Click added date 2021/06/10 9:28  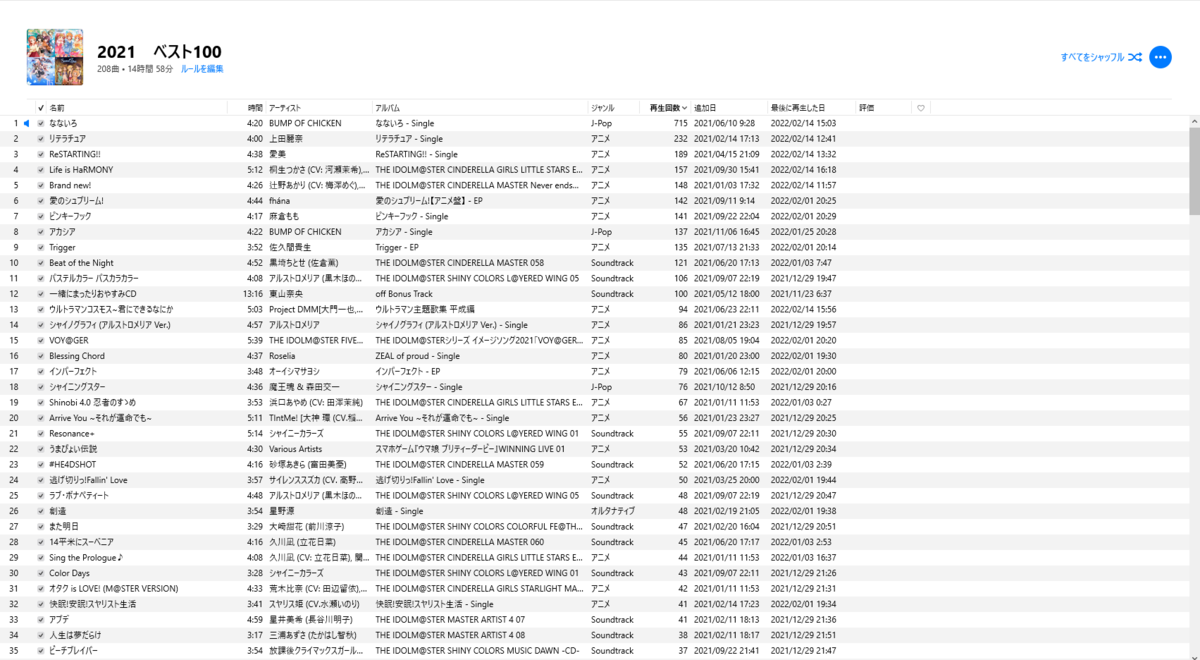(x=725, y=123)
